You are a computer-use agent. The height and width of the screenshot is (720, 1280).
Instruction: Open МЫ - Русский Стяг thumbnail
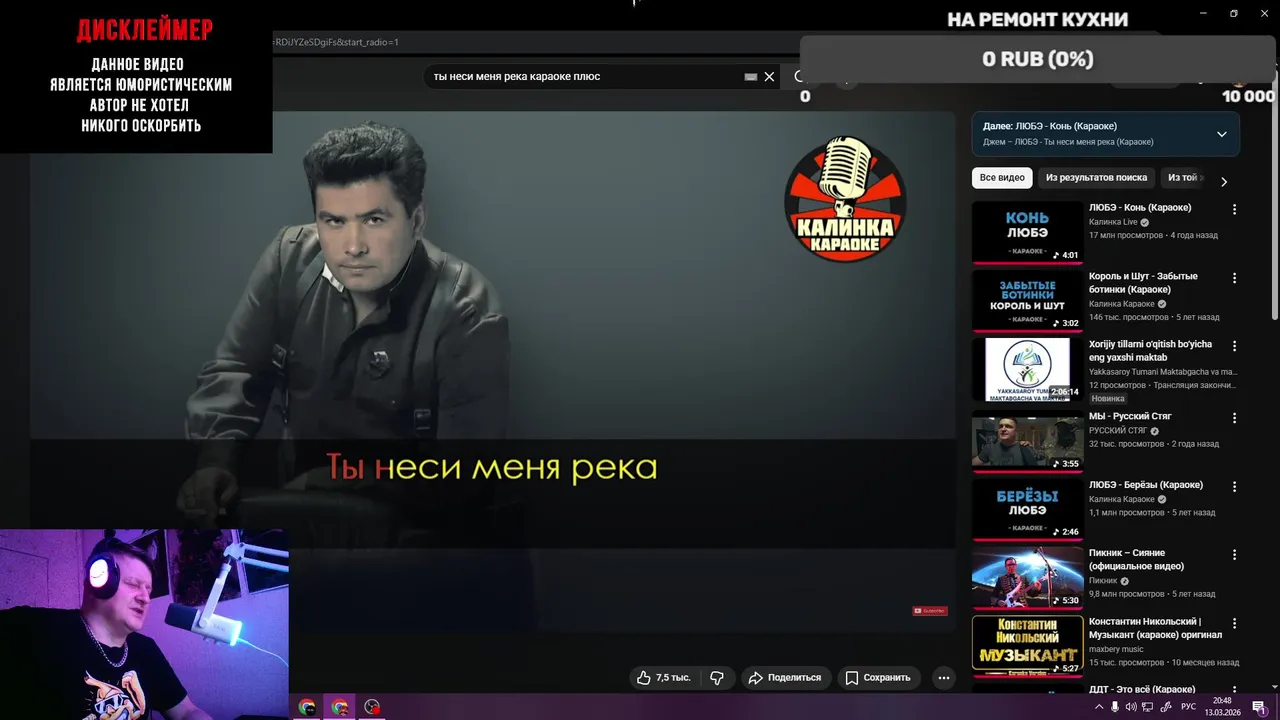click(1027, 440)
